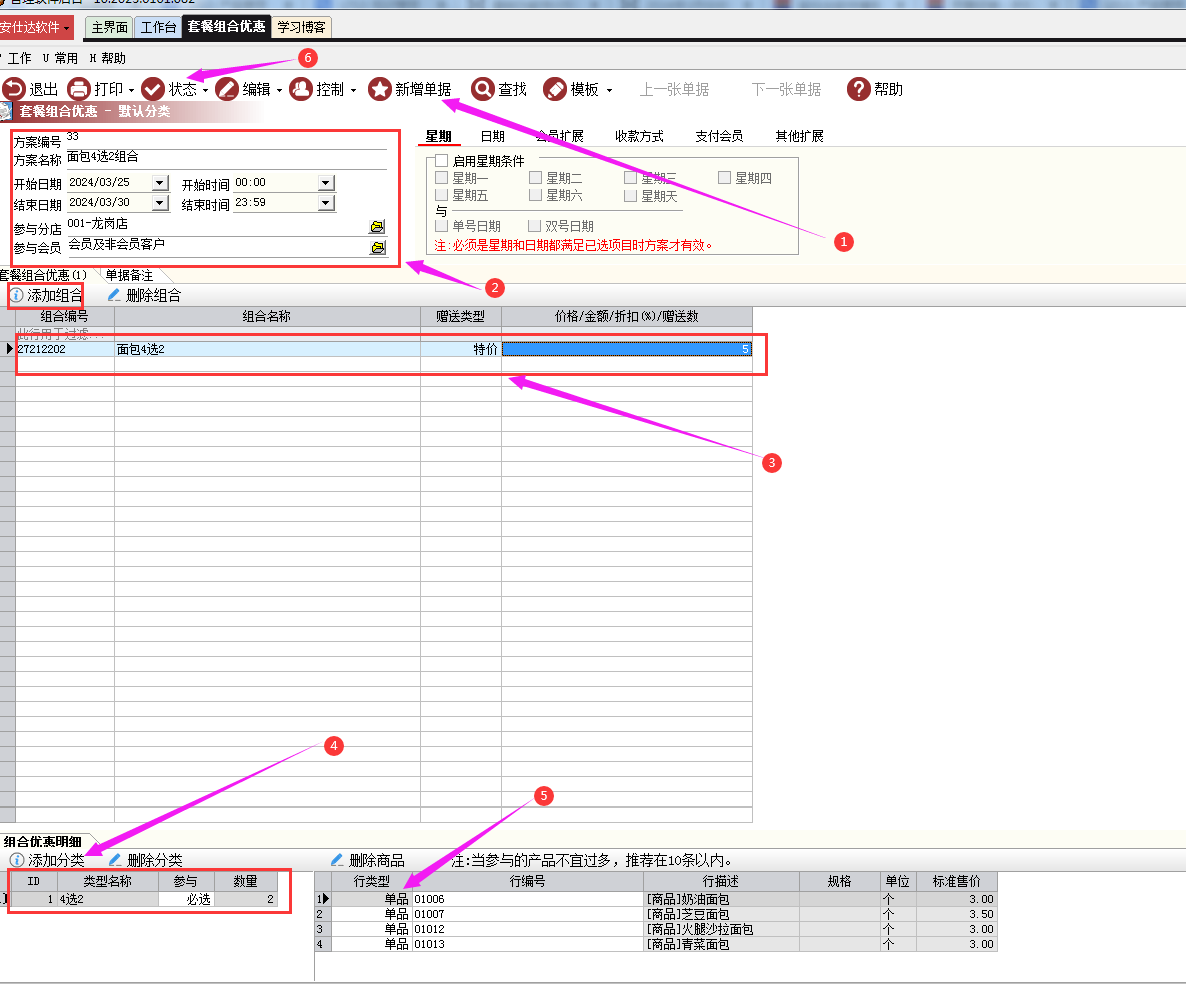The width and height of the screenshot is (1186, 984).
Task: Open the 帮助 menu in menu bar
Action: [x=107, y=58]
